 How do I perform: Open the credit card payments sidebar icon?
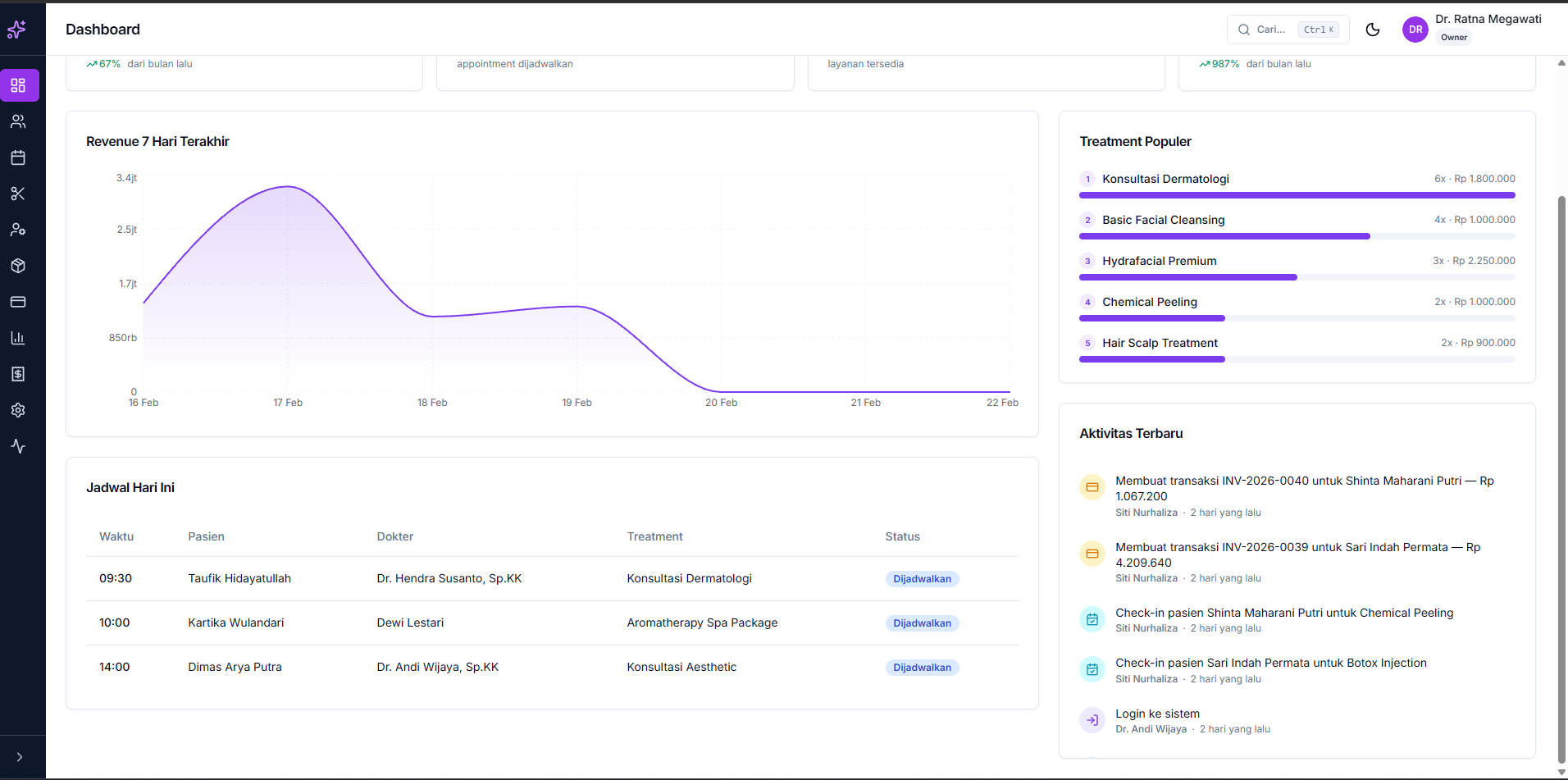18,302
